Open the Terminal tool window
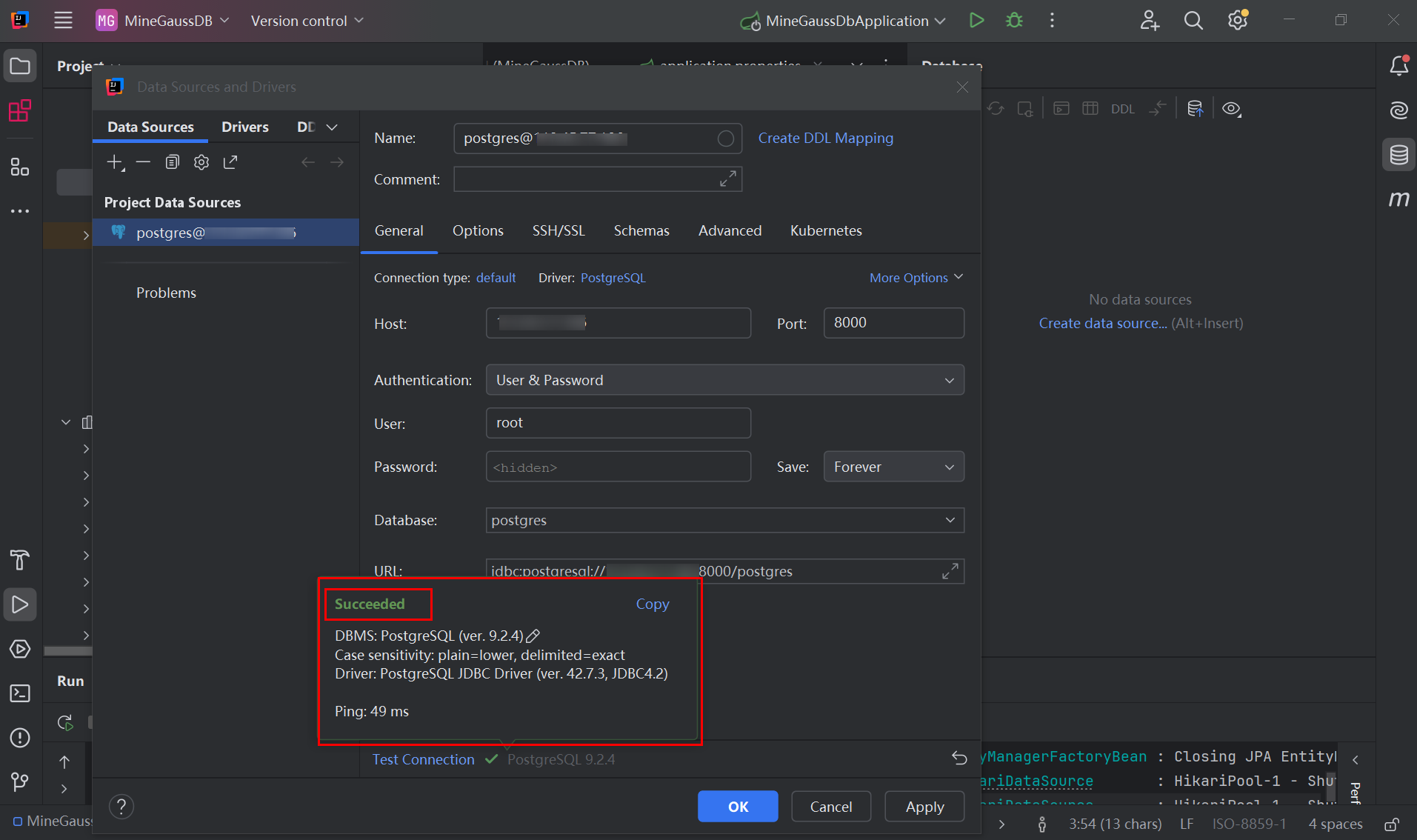1417x840 pixels. (20, 693)
